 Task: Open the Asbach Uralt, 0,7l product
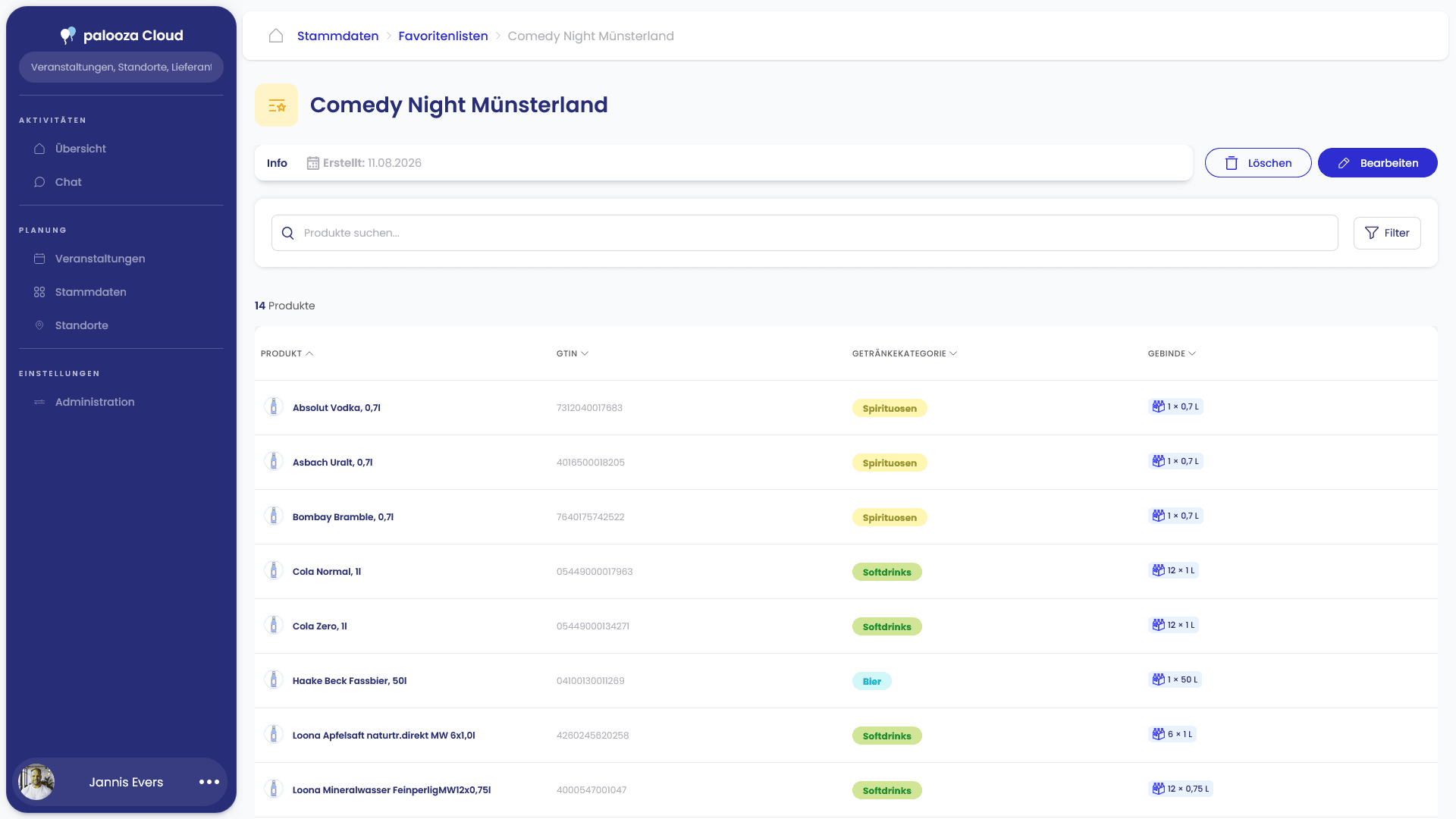pos(332,463)
